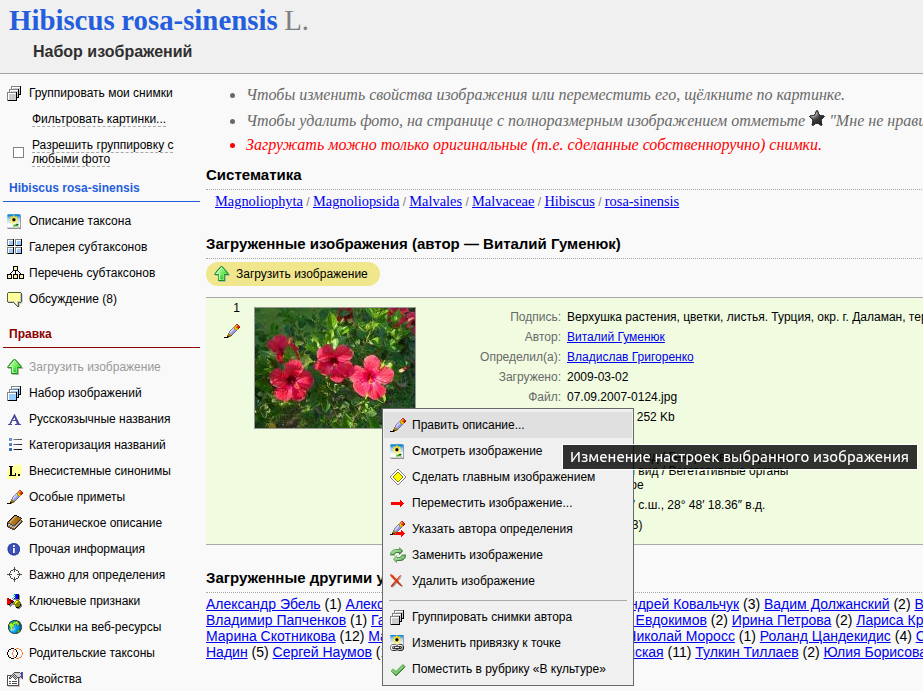The height and width of the screenshot is (691, 923).
Task: Open the rosa-sinensis species link
Action: pos(642,201)
